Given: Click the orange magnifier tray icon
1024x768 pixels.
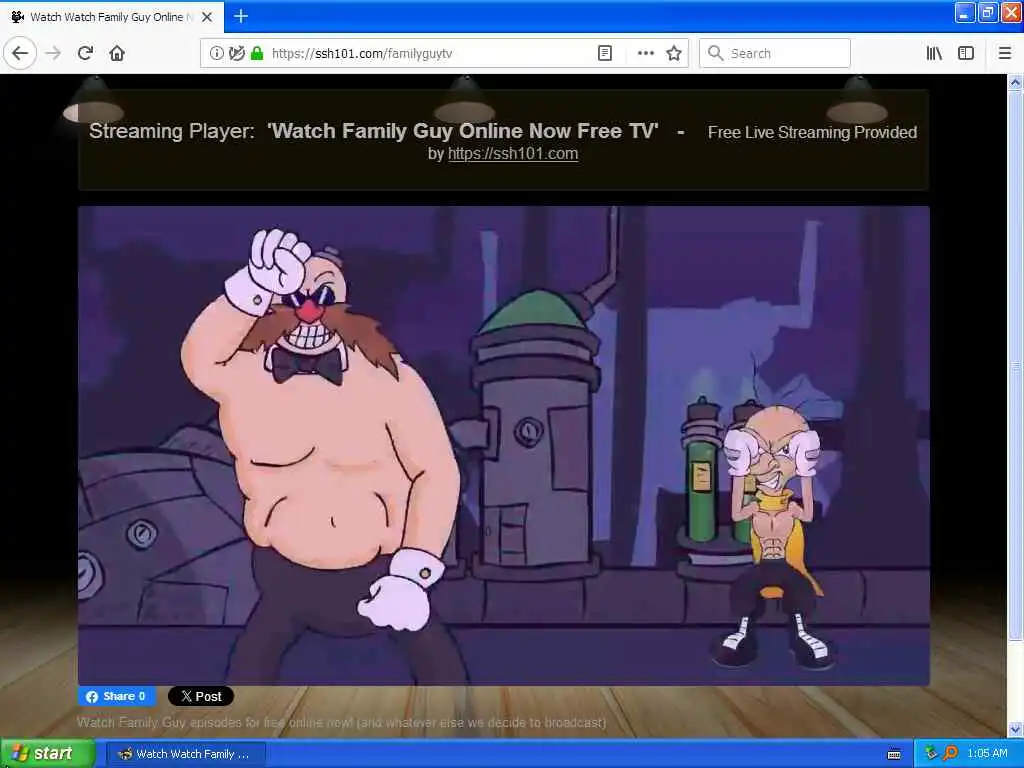Looking at the screenshot, I should 950,754.
